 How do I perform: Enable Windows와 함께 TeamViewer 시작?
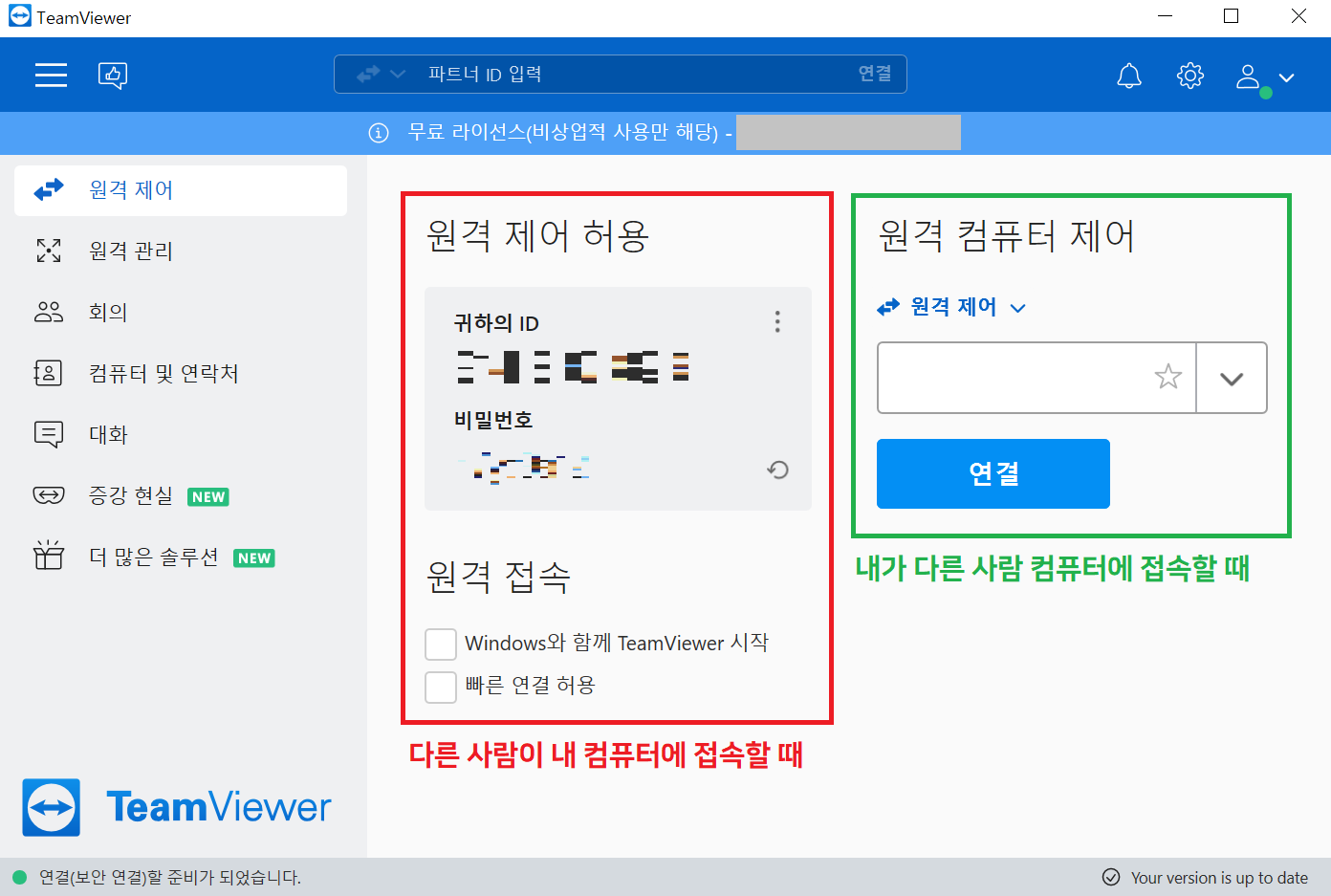point(441,644)
